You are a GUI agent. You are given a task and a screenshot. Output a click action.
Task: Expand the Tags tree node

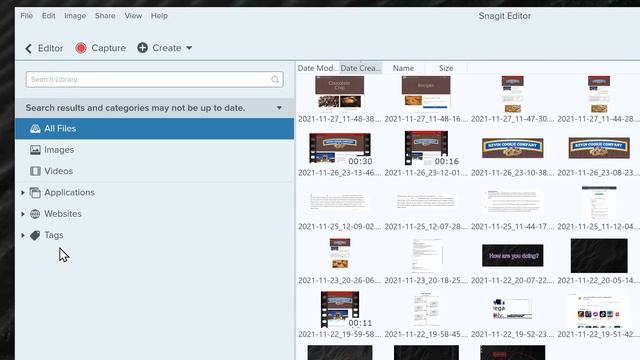pyautogui.click(x=23, y=235)
